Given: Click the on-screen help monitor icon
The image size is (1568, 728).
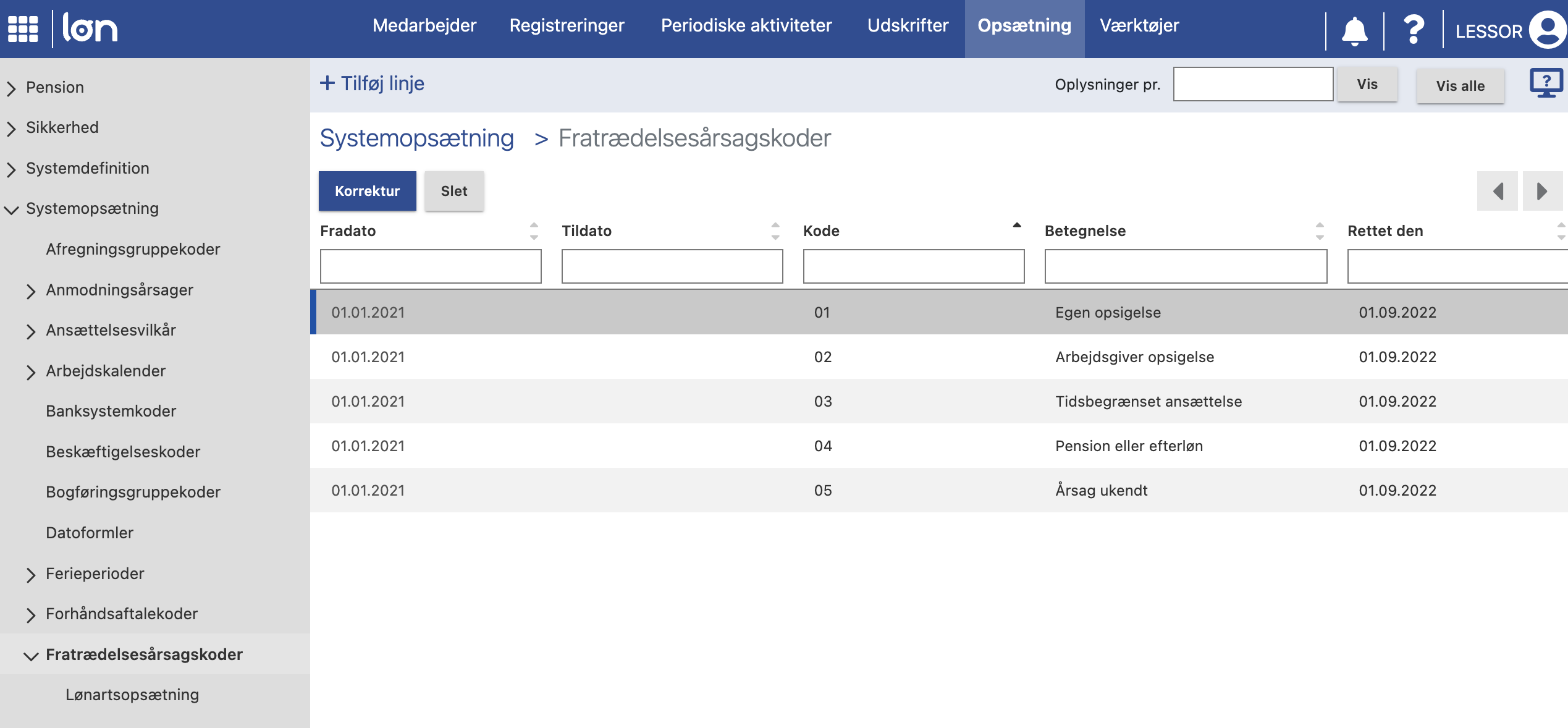Looking at the screenshot, I should coord(1546,85).
